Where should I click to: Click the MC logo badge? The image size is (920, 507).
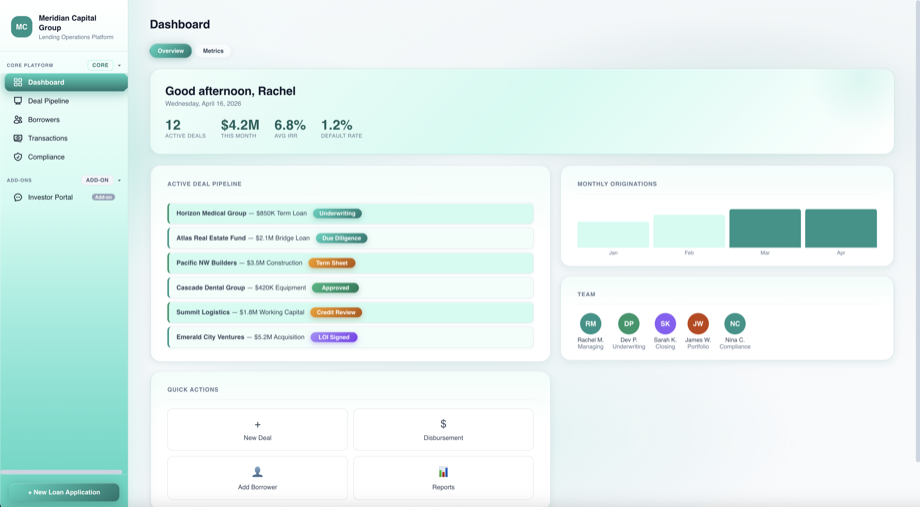[x=22, y=27]
